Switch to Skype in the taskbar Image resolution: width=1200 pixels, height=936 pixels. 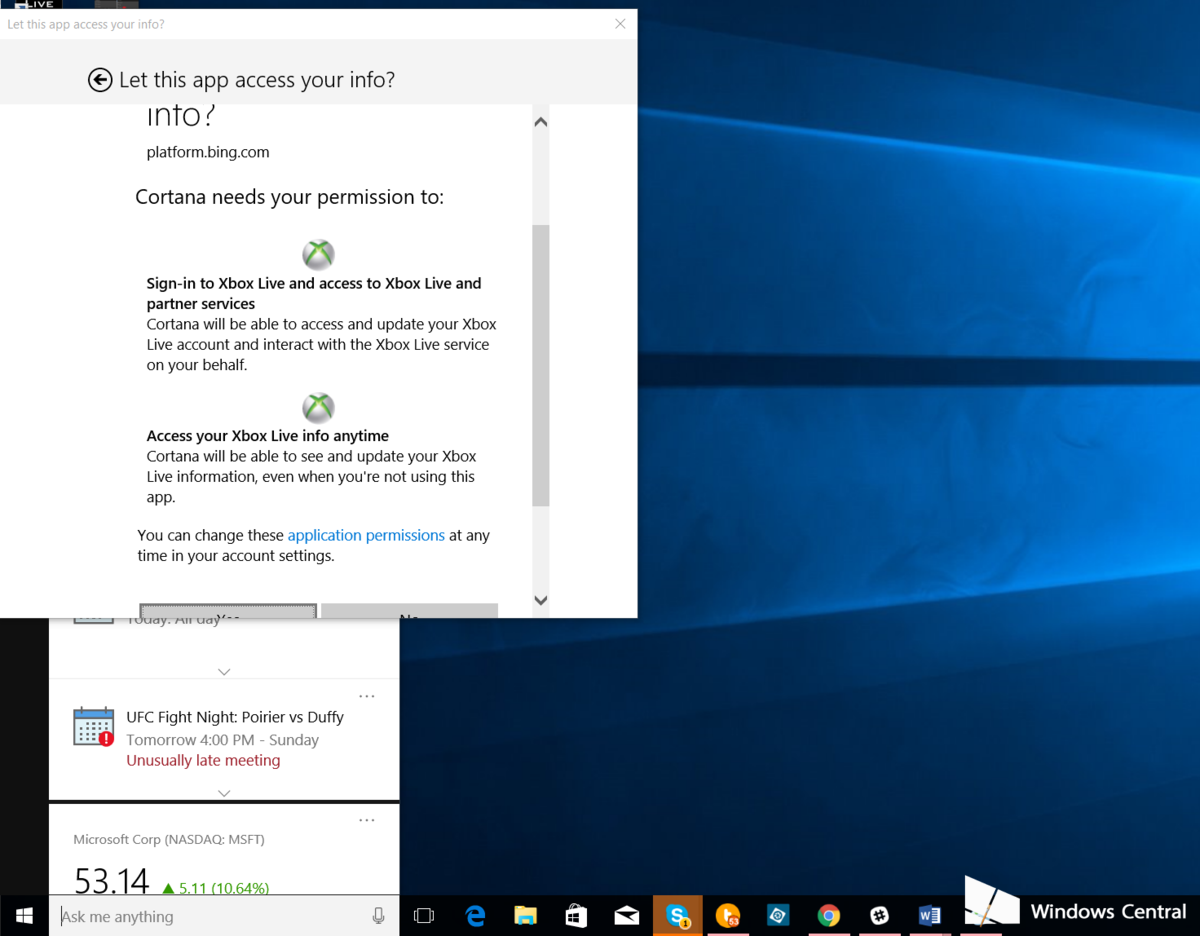[677, 916]
